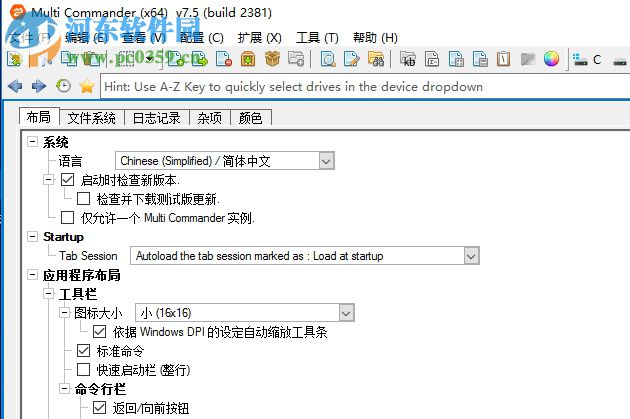Go back with the blue left arrow
Viewport: 630px width, 419px height.
(15, 86)
